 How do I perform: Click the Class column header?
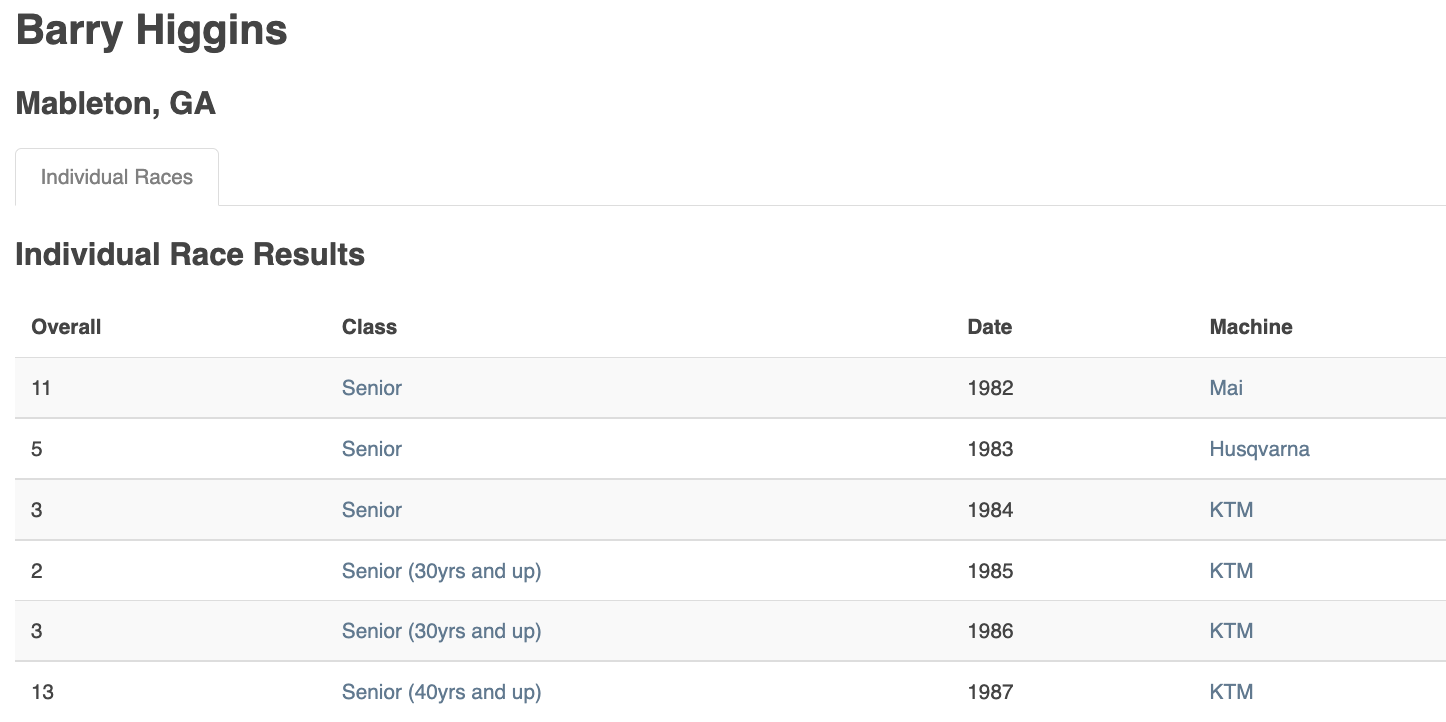coord(369,327)
